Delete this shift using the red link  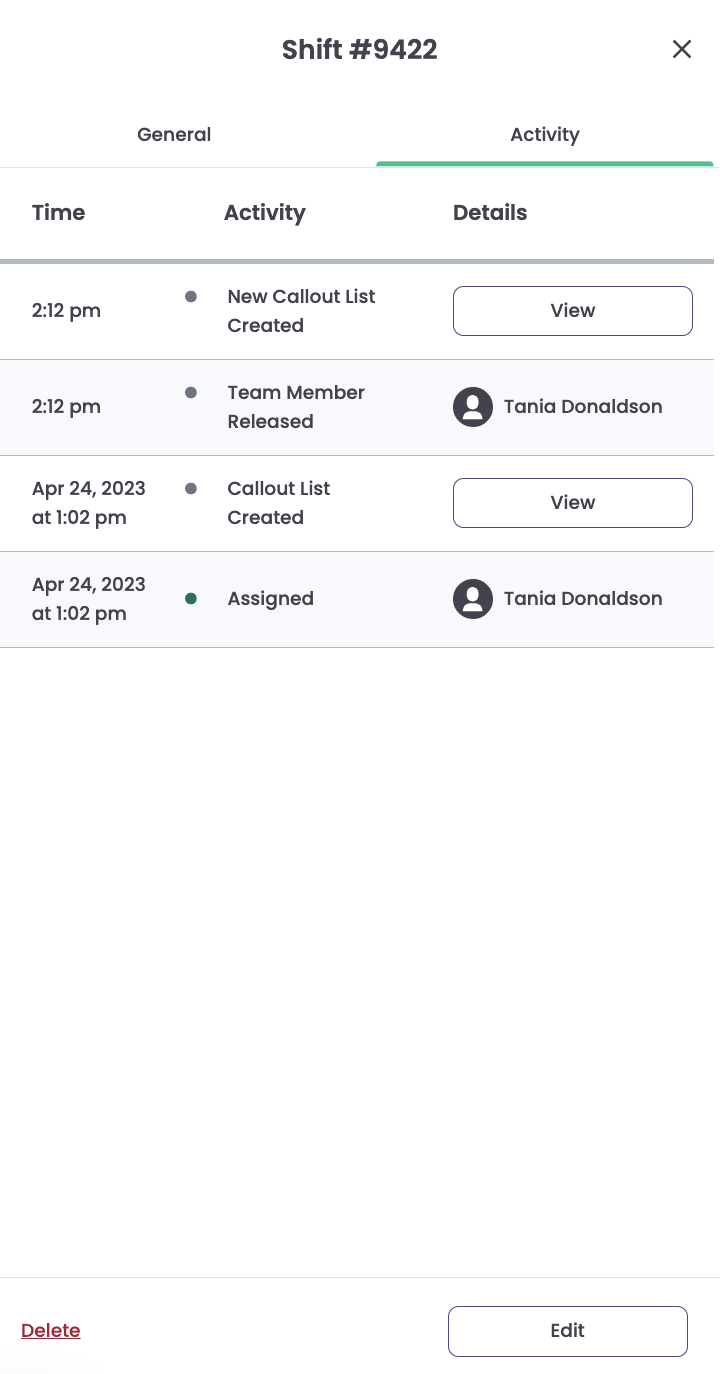[51, 1331]
